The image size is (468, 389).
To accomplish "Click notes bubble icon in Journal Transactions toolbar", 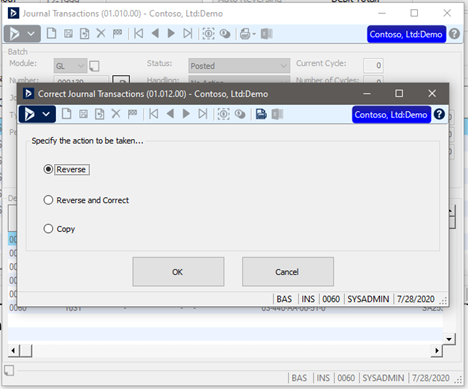I will pyautogui.click(x=225, y=34).
